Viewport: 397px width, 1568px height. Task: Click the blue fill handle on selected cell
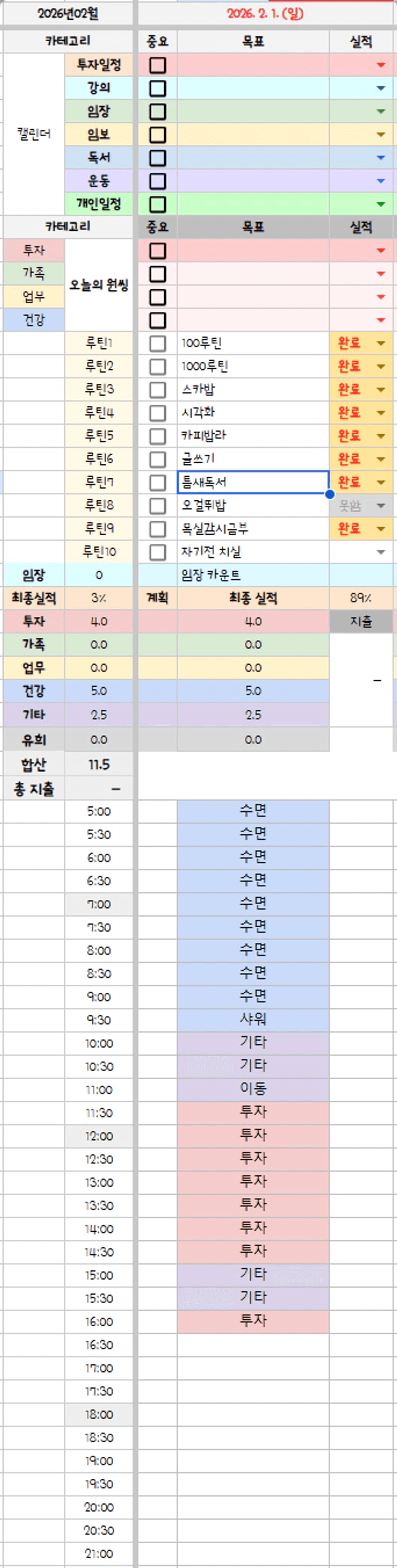click(x=329, y=494)
